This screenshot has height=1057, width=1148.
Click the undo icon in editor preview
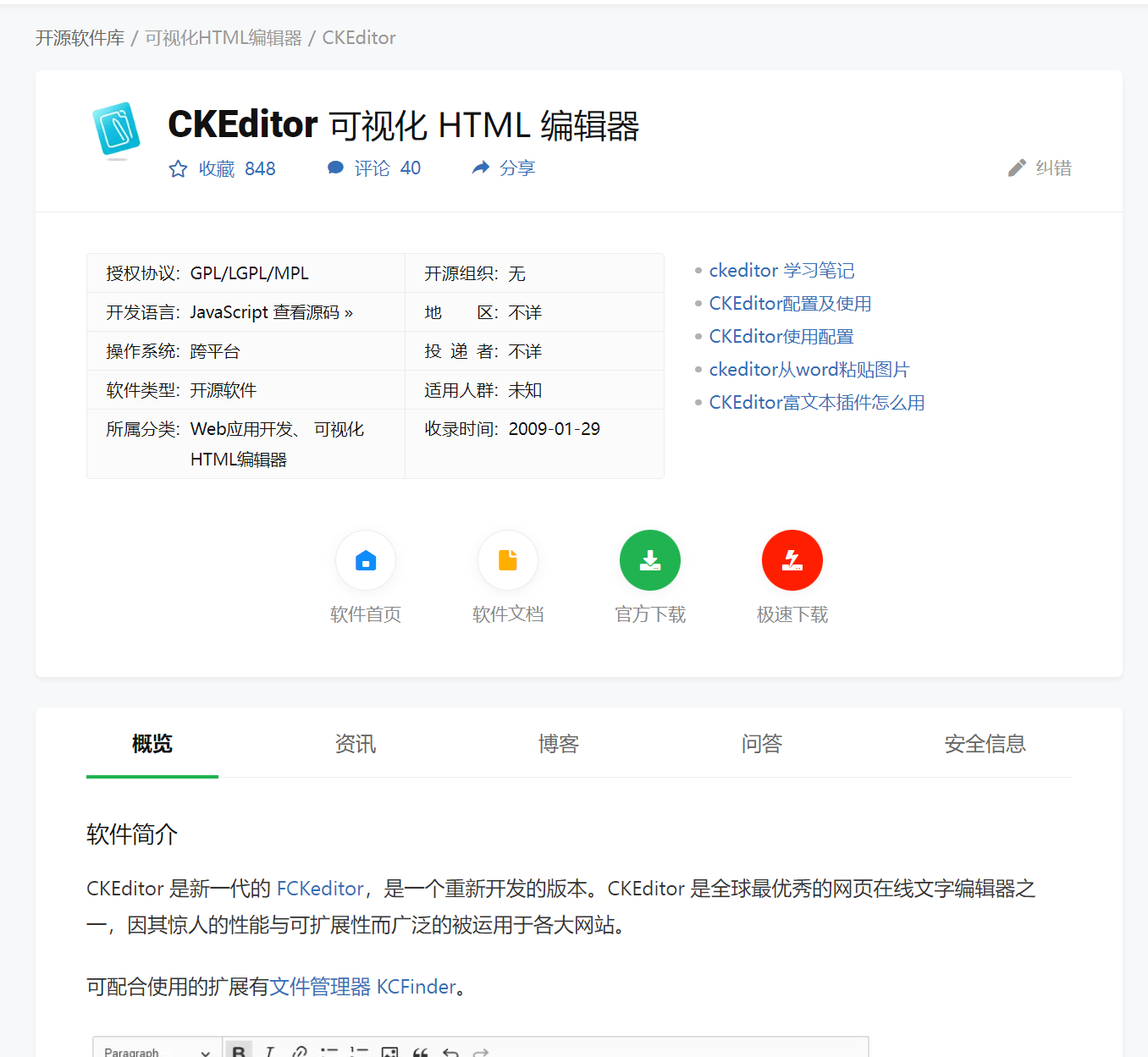coord(450,1052)
